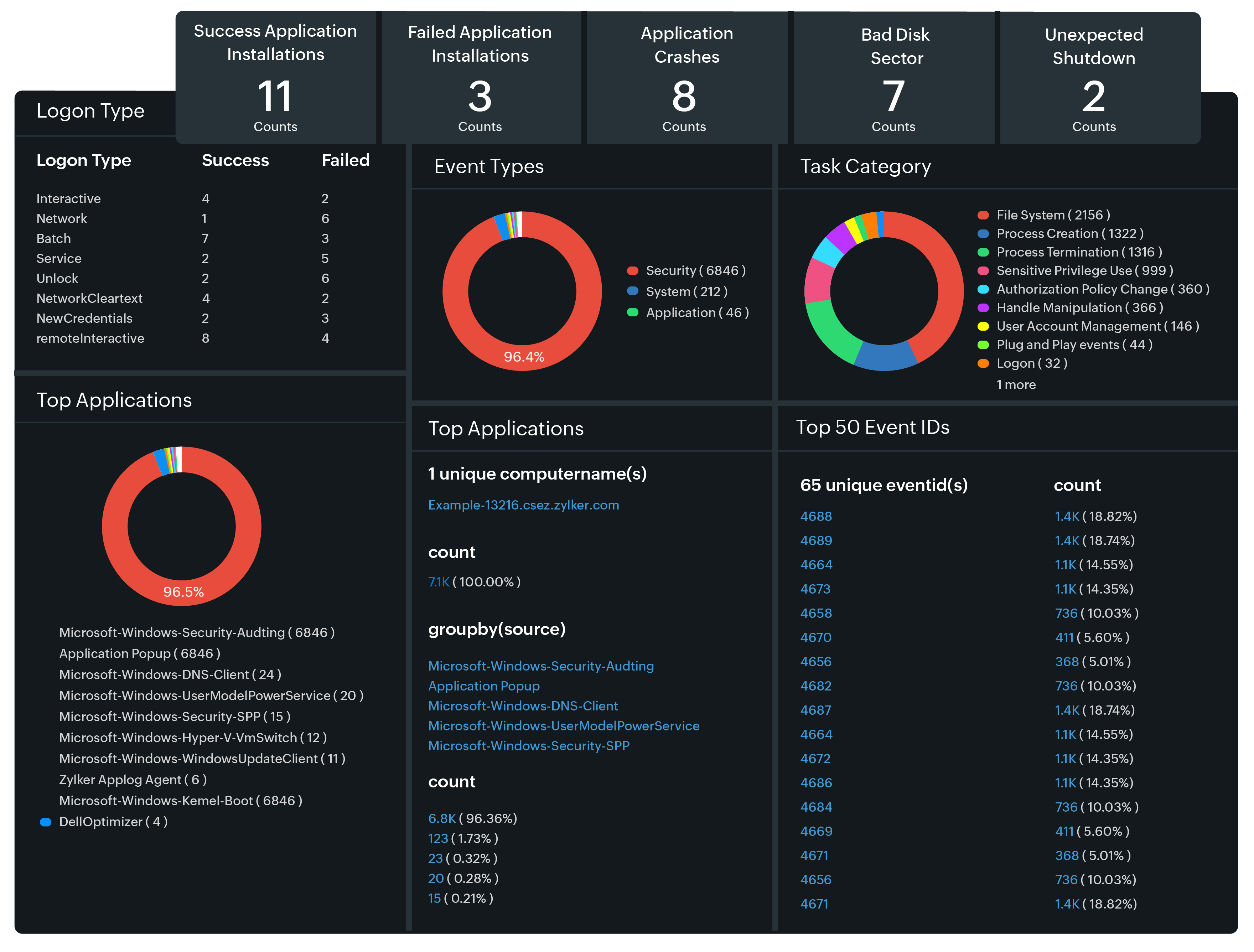
Task: Click the Success column header
Action: coord(235,160)
